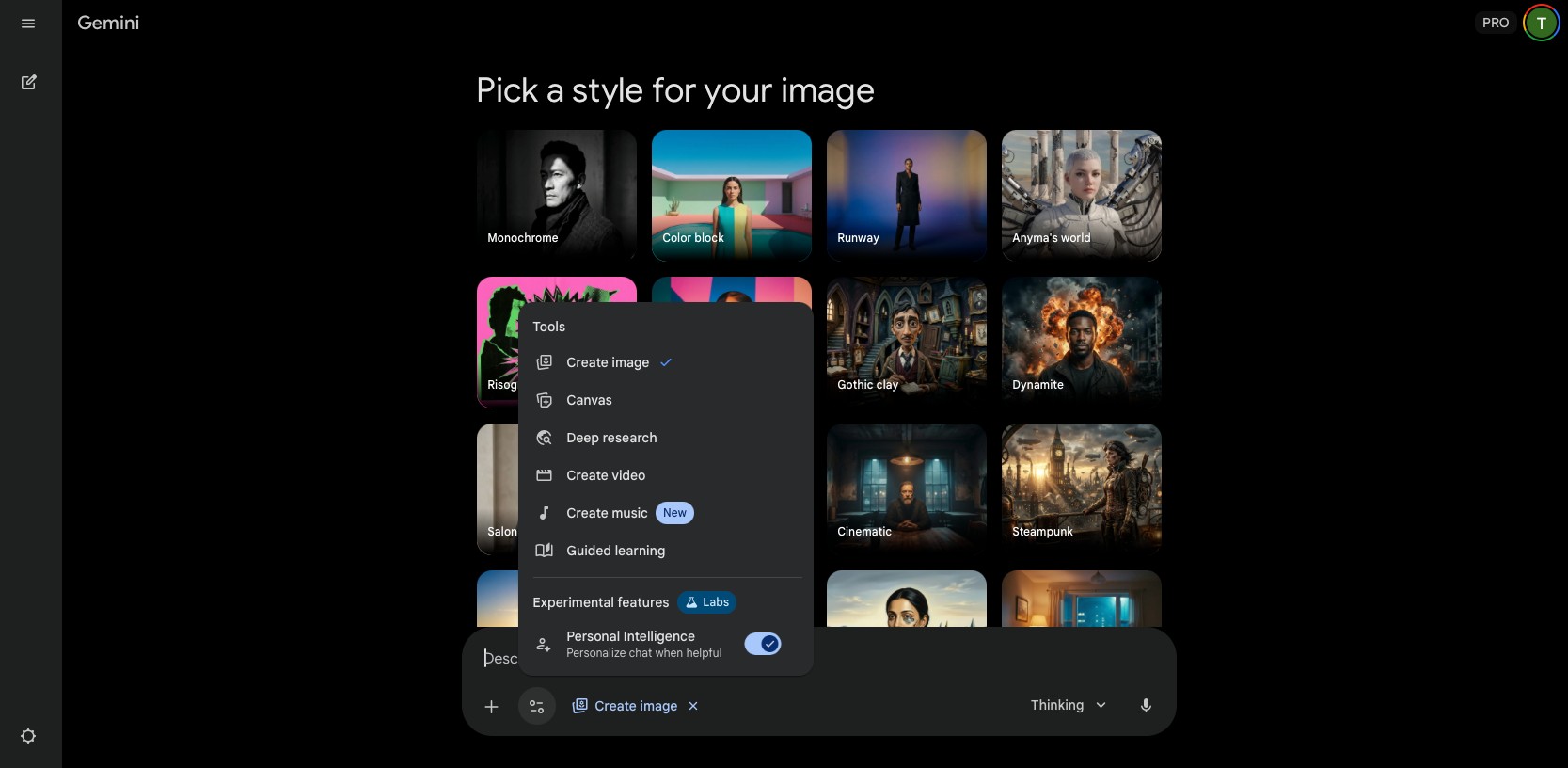Choose the Gothic clay style thumbnail
This screenshot has width=1568, height=768.
907,343
